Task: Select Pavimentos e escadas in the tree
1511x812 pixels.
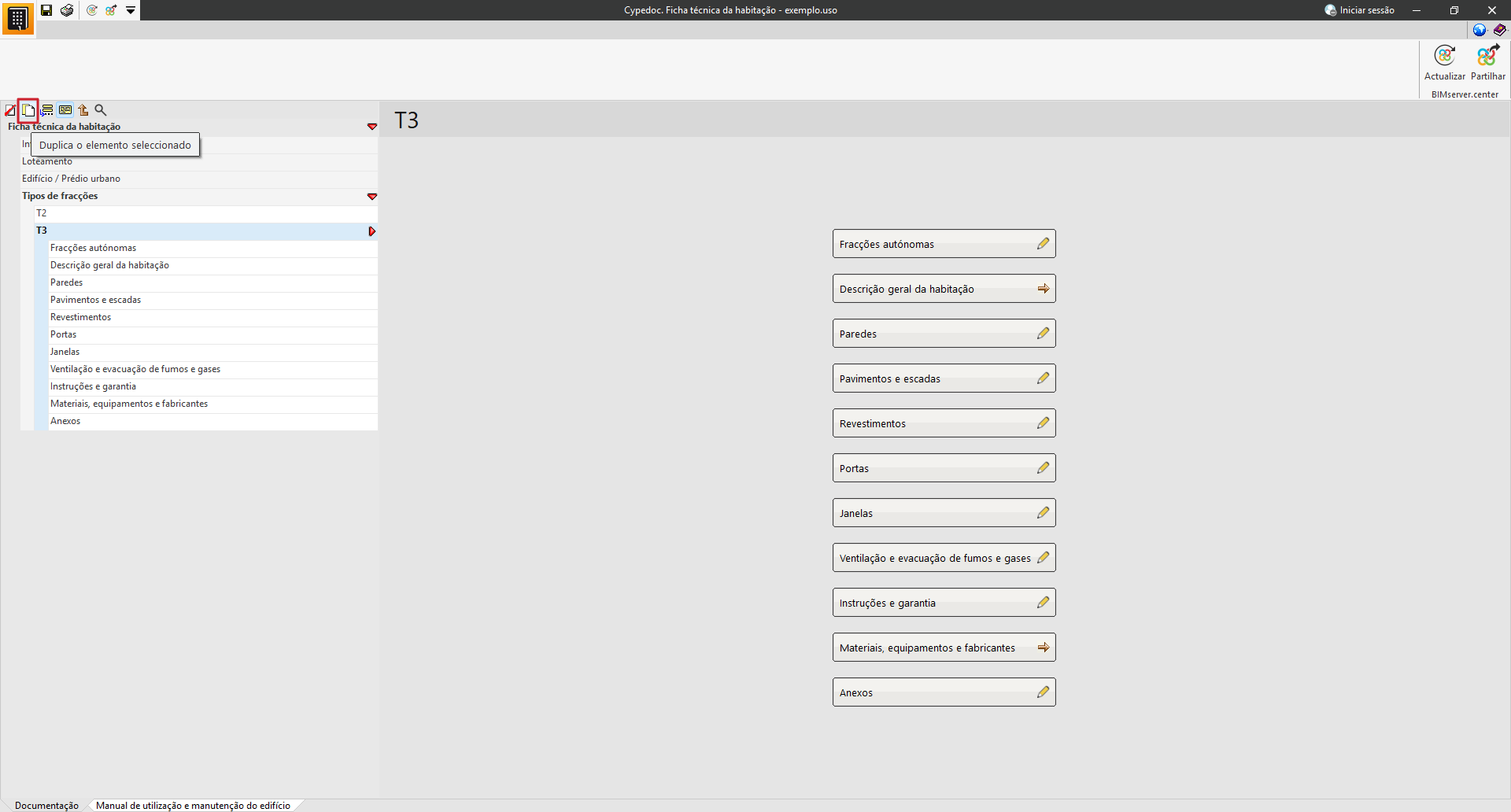Action: tap(213, 300)
